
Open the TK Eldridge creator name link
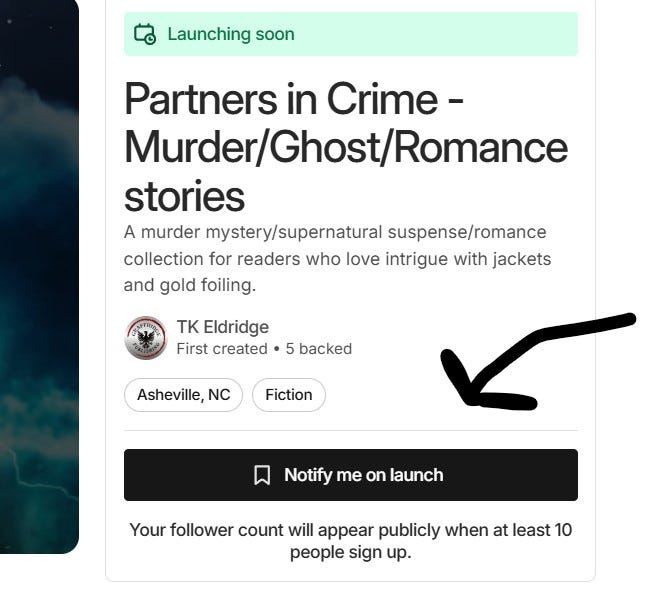pos(223,327)
